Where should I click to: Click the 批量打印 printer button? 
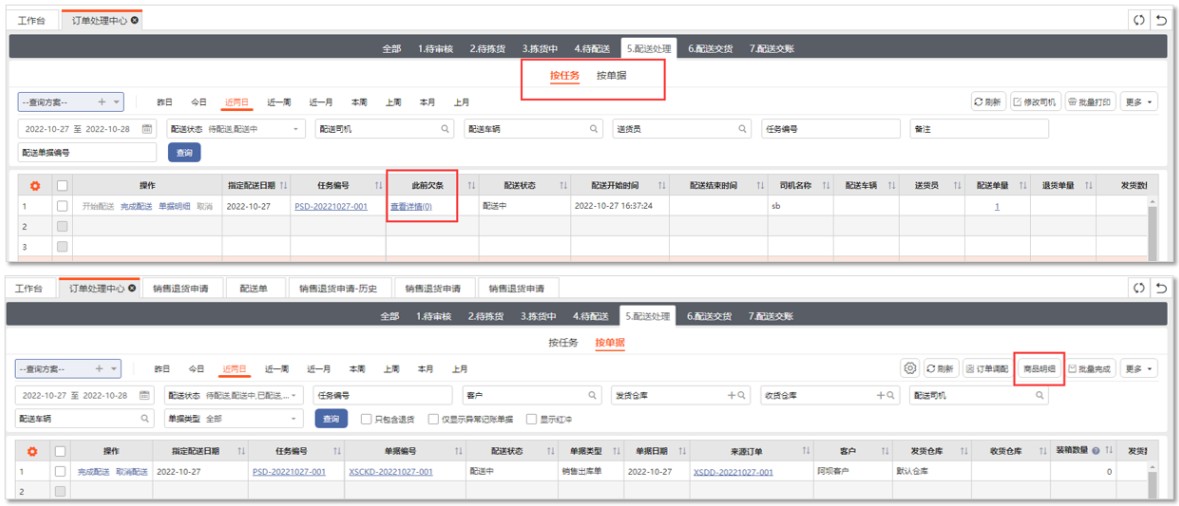1089,102
